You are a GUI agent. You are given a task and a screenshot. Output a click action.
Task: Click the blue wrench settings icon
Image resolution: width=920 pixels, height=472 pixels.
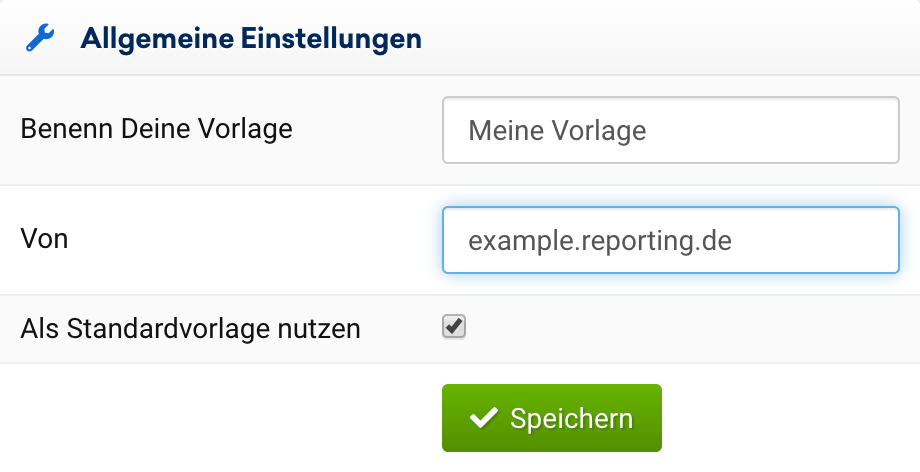40,39
